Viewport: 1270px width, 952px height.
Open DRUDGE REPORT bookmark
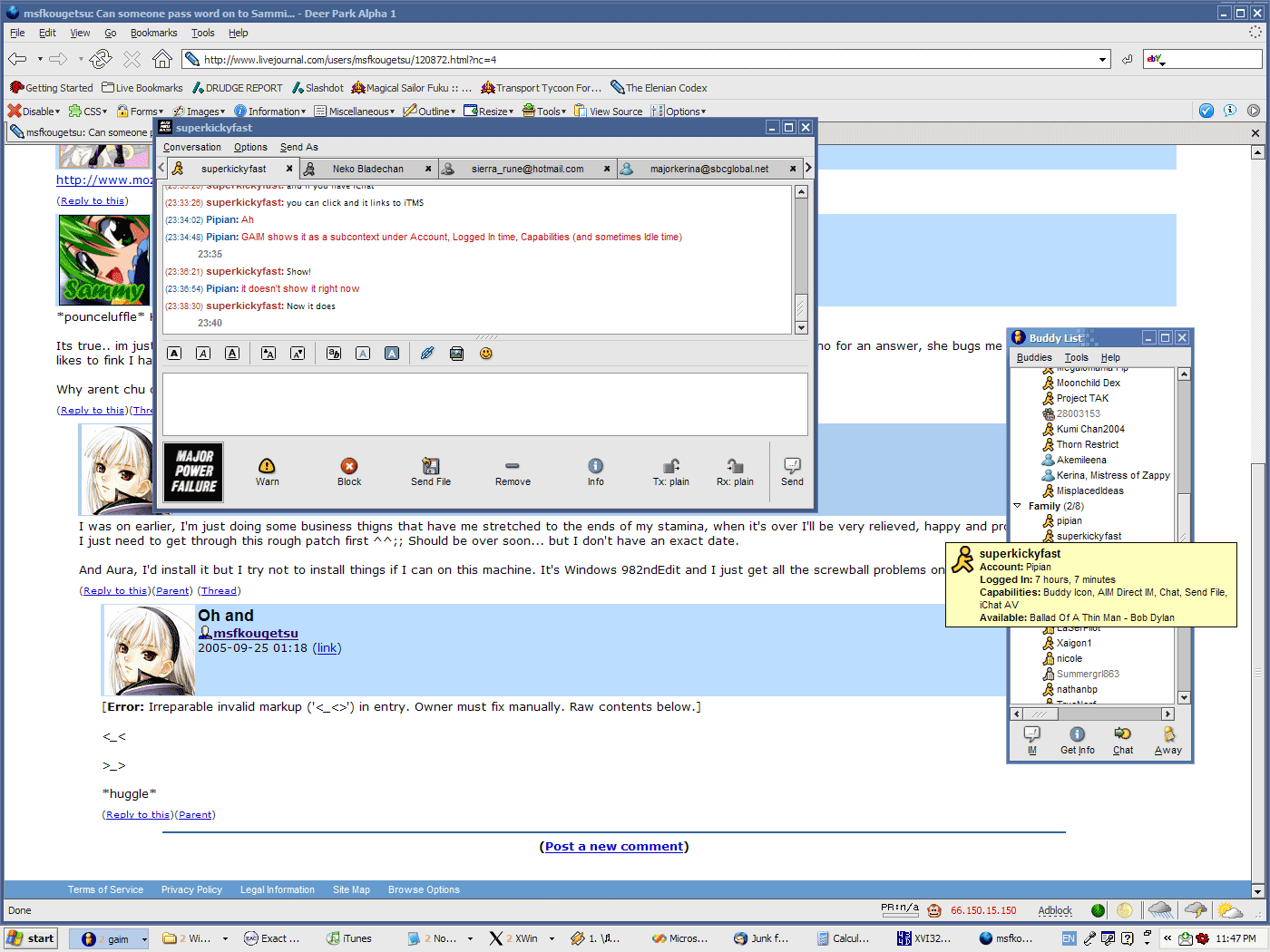tap(238, 88)
